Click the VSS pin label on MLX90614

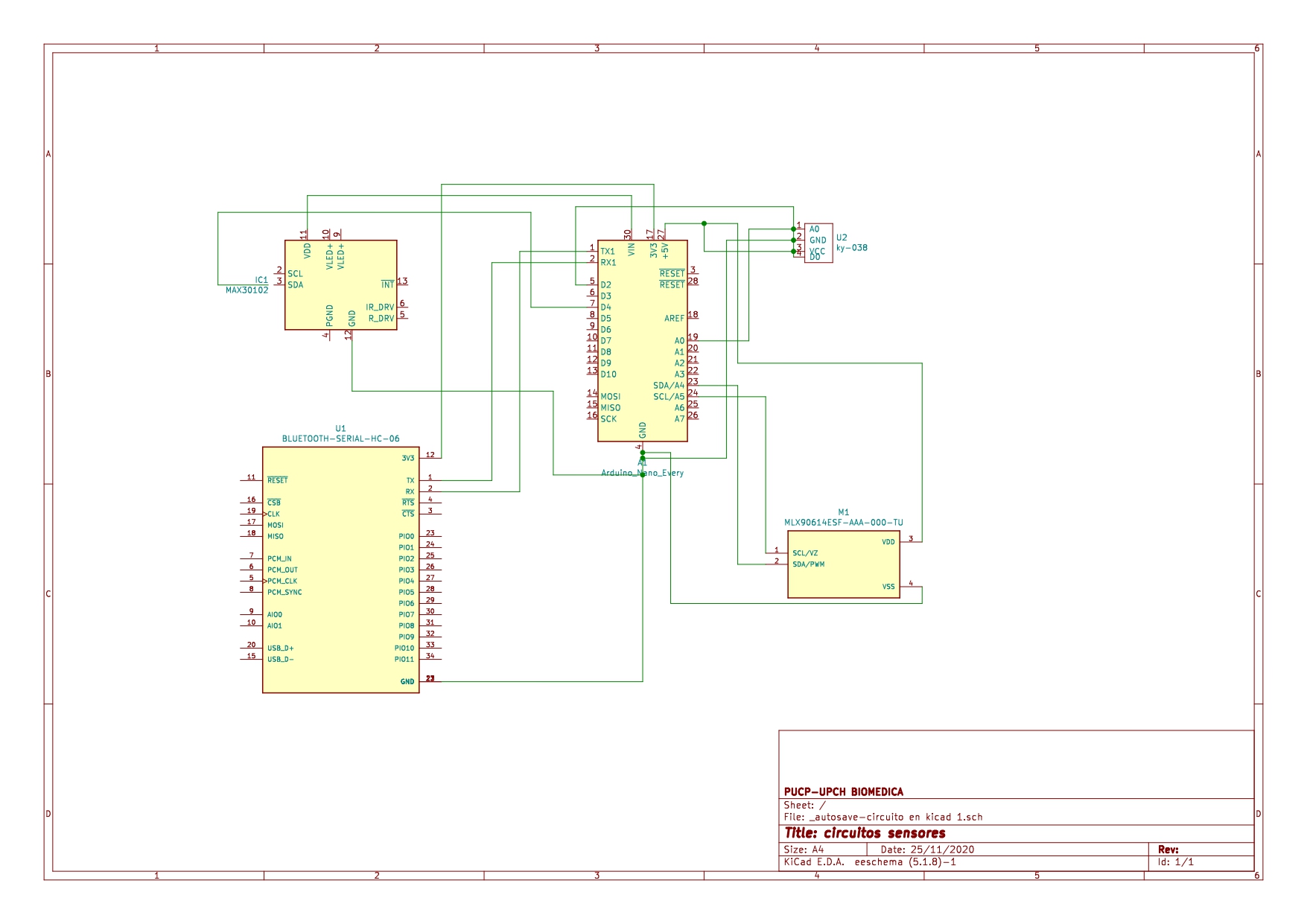click(888, 587)
